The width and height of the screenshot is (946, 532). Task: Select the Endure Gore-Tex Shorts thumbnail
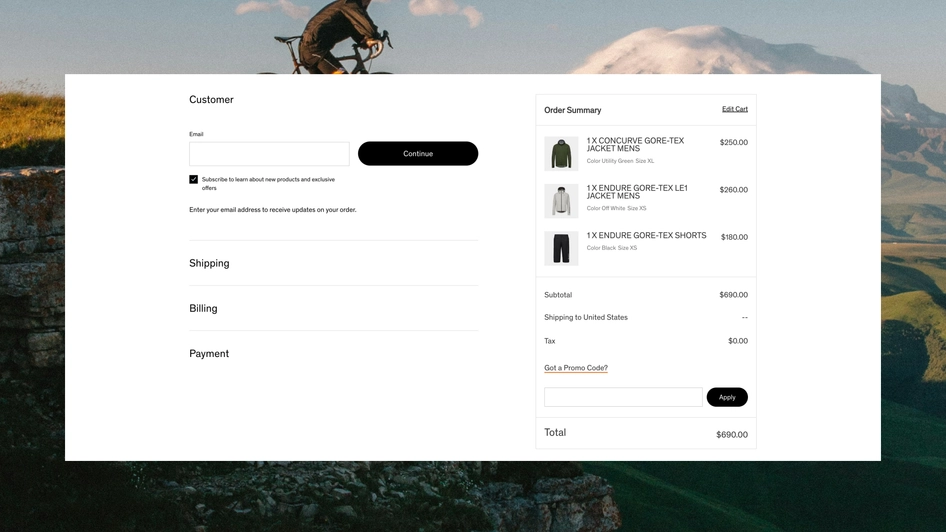pyautogui.click(x=561, y=249)
